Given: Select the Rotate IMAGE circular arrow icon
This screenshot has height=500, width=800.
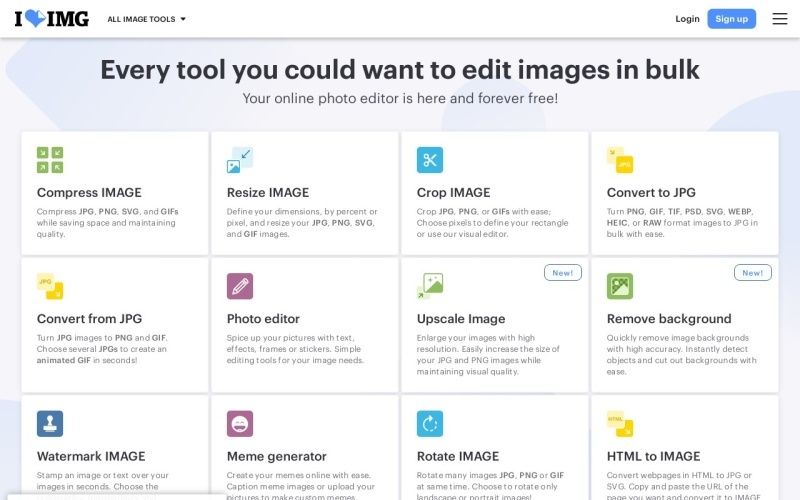Looking at the screenshot, I should pyautogui.click(x=430, y=424).
